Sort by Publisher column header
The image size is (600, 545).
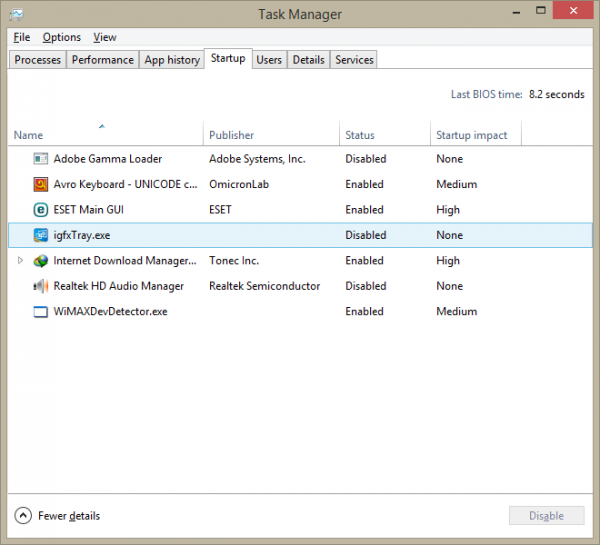point(271,134)
